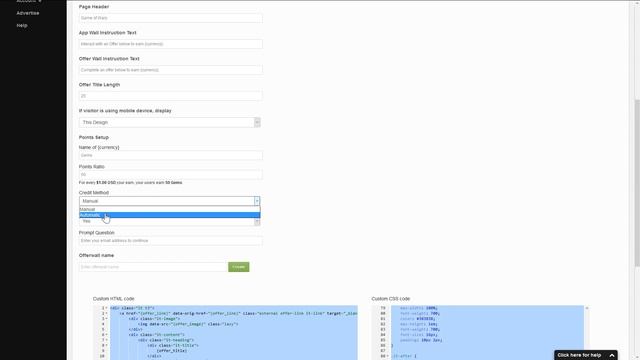Image resolution: width=640 pixels, height=360 pixels.
Task: Click the Name of currency field
Action: pyautogui.click(x=171, y=155)
